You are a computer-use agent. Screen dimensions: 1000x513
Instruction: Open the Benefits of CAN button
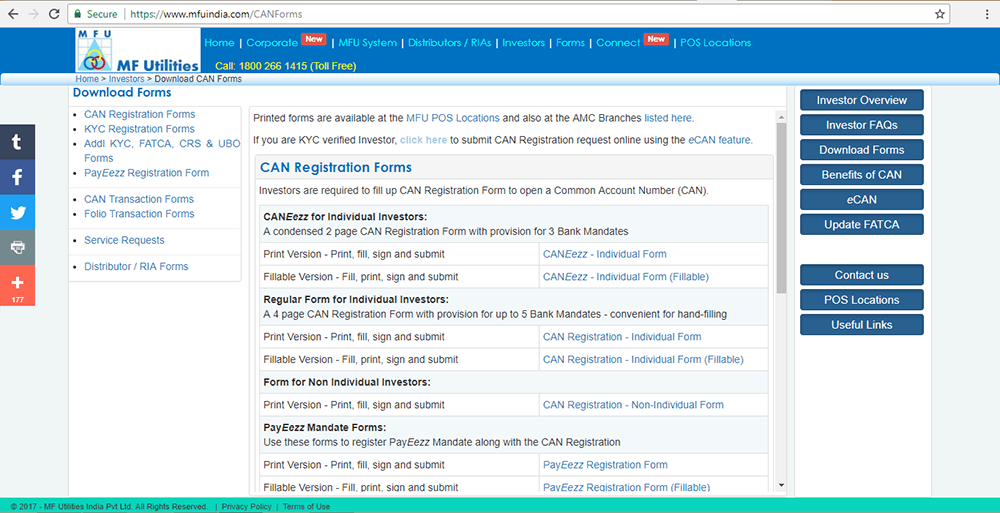[861, 175]
